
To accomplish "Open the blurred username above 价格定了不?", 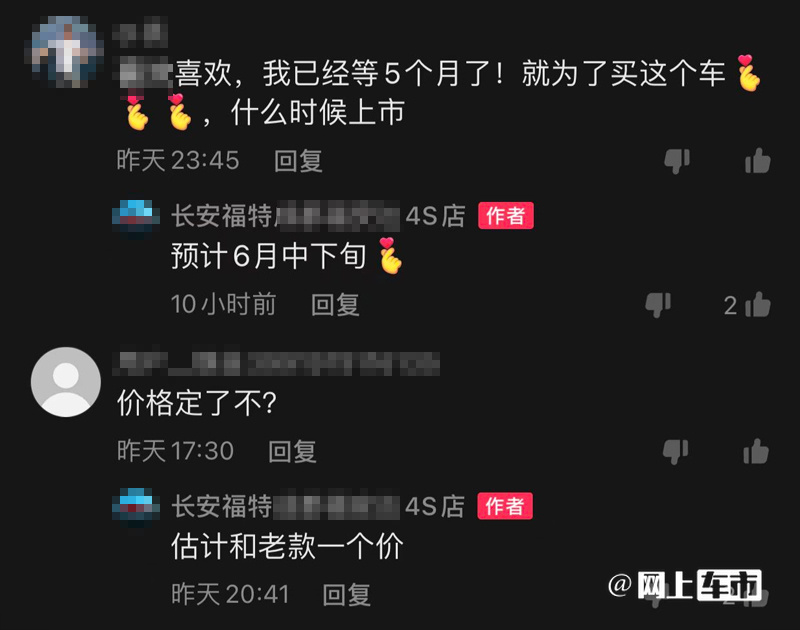I will point(278,363).
